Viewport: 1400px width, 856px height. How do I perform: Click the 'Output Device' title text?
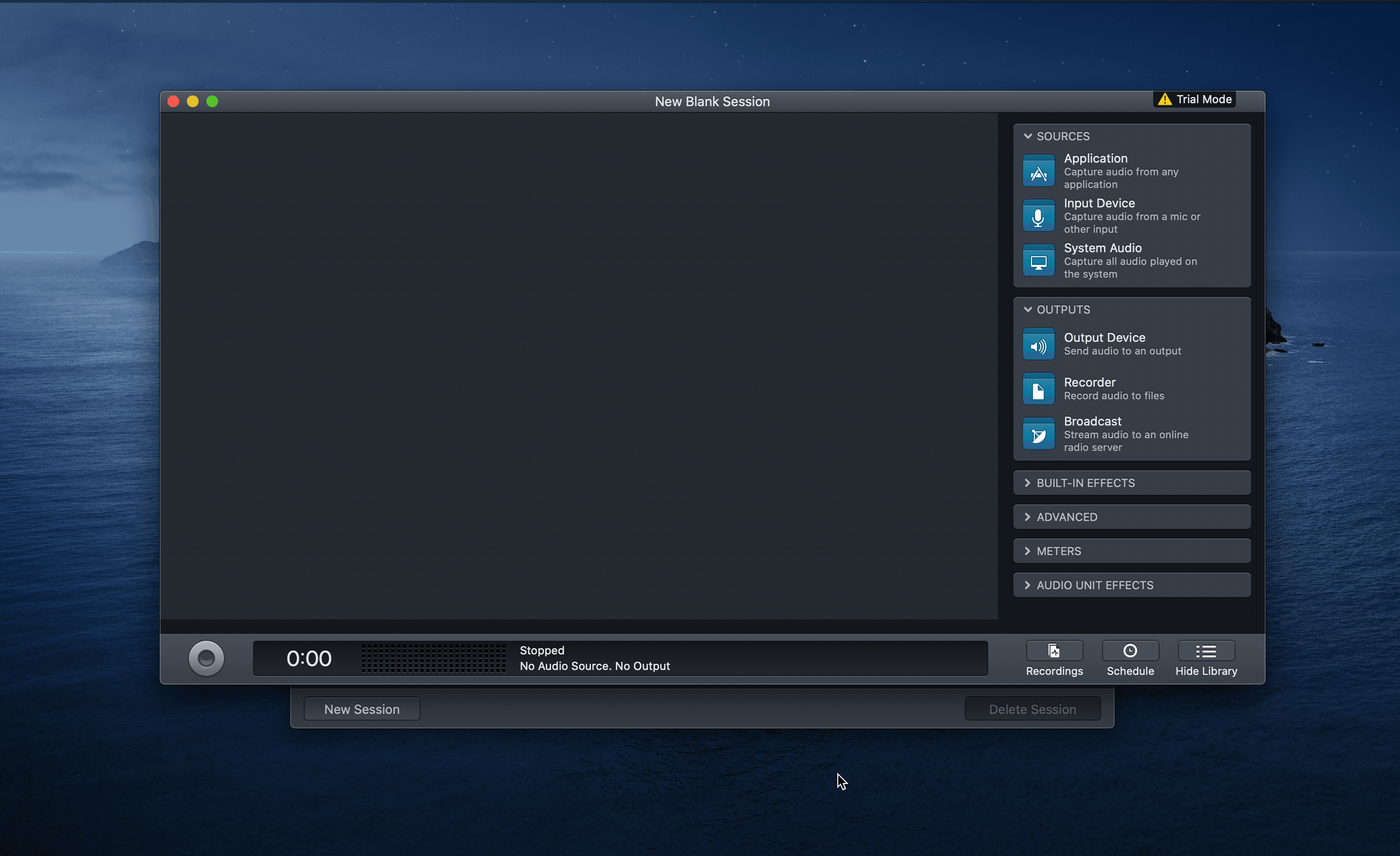coord(1105,337)
